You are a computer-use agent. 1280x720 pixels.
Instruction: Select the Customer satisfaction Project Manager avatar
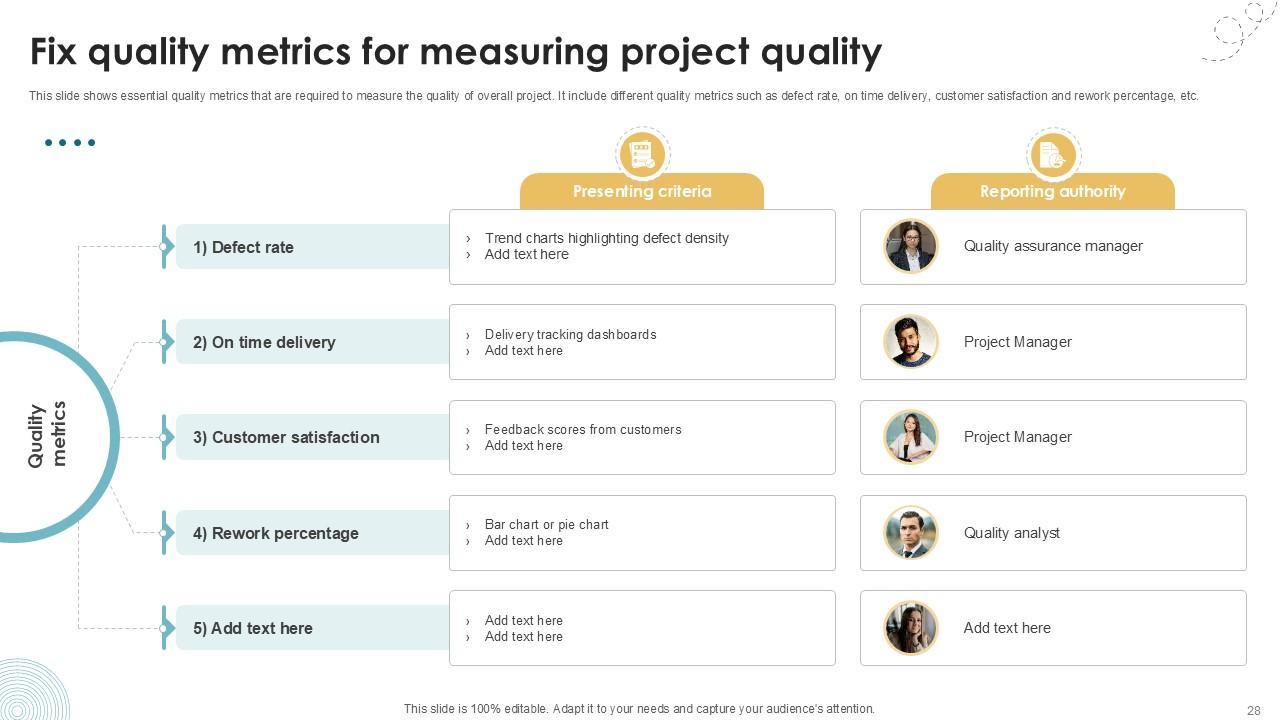click(x=910, y=437)
